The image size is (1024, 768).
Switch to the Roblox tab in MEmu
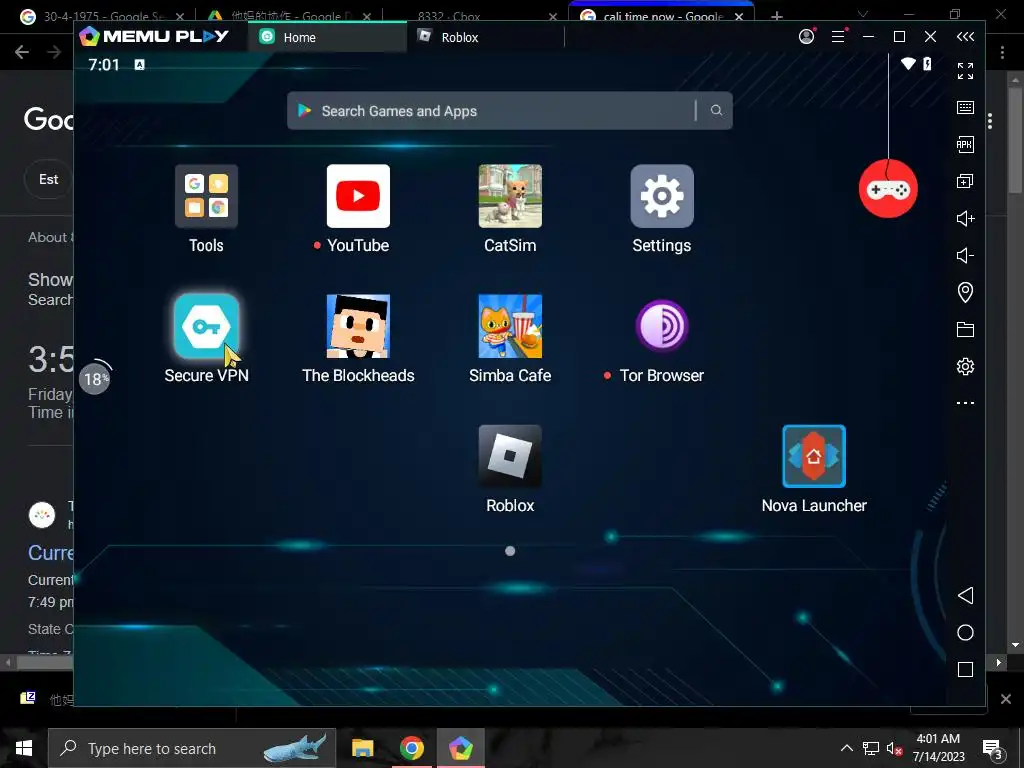point(485,37)
